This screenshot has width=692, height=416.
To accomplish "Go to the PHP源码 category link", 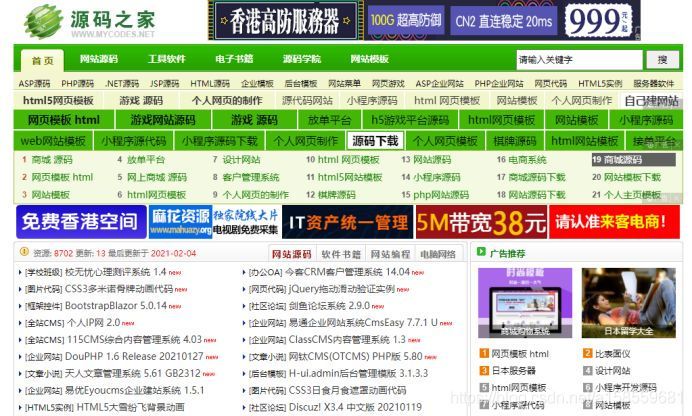I will coord(78,83).
